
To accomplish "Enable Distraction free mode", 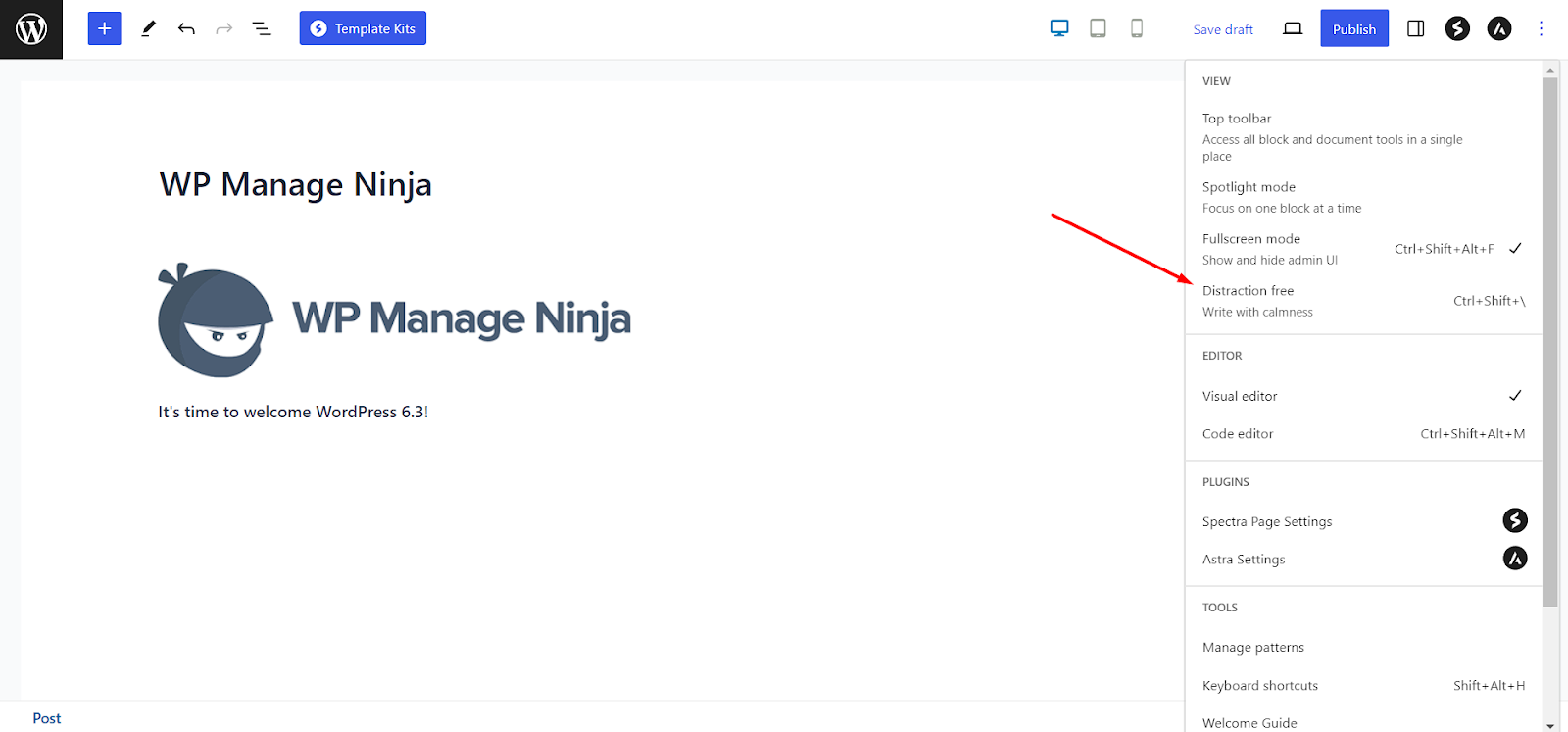I will pyautogui.click(x=1363, y=301).
